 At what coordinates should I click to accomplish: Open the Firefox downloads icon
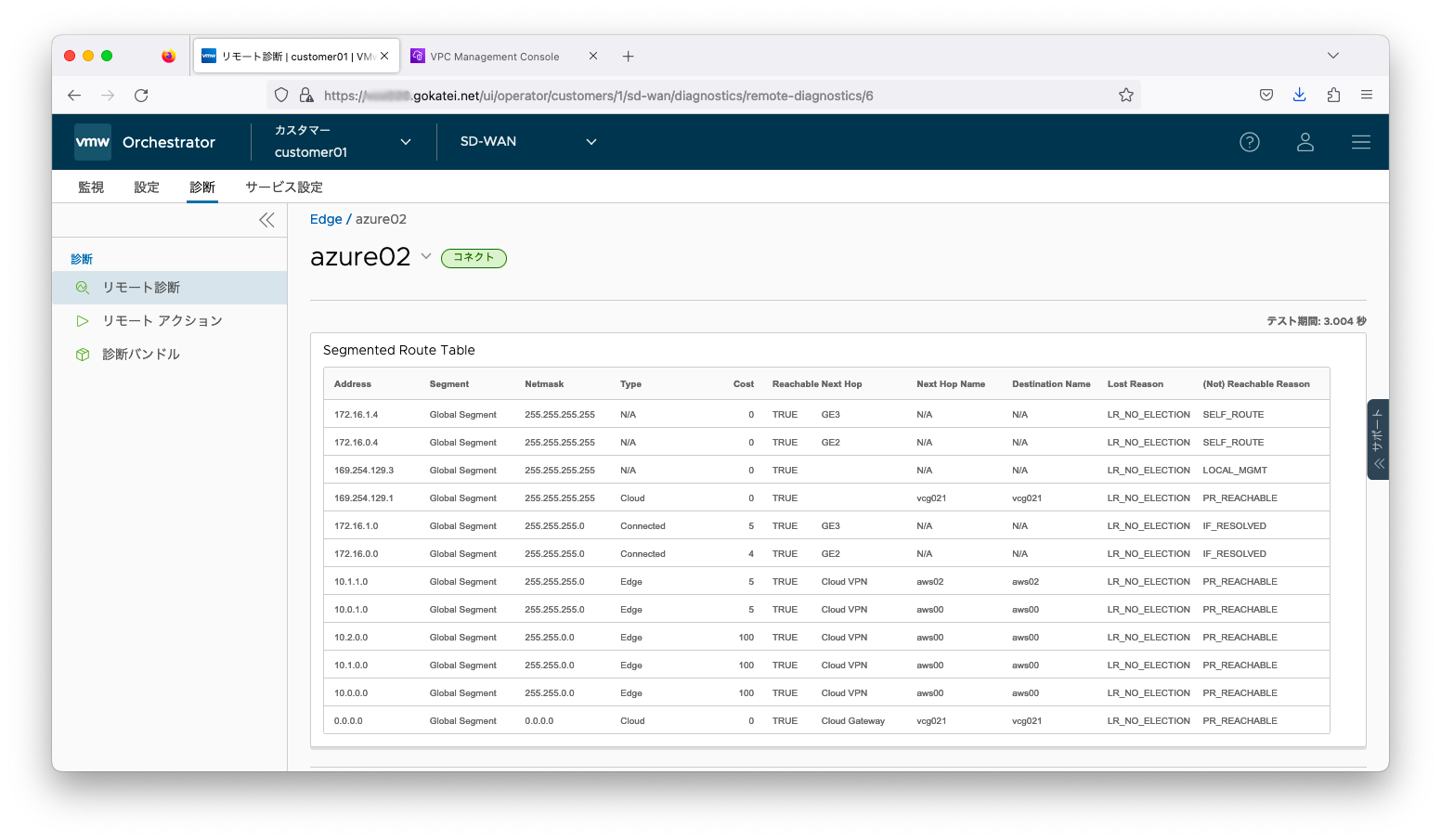[1300, 95]
